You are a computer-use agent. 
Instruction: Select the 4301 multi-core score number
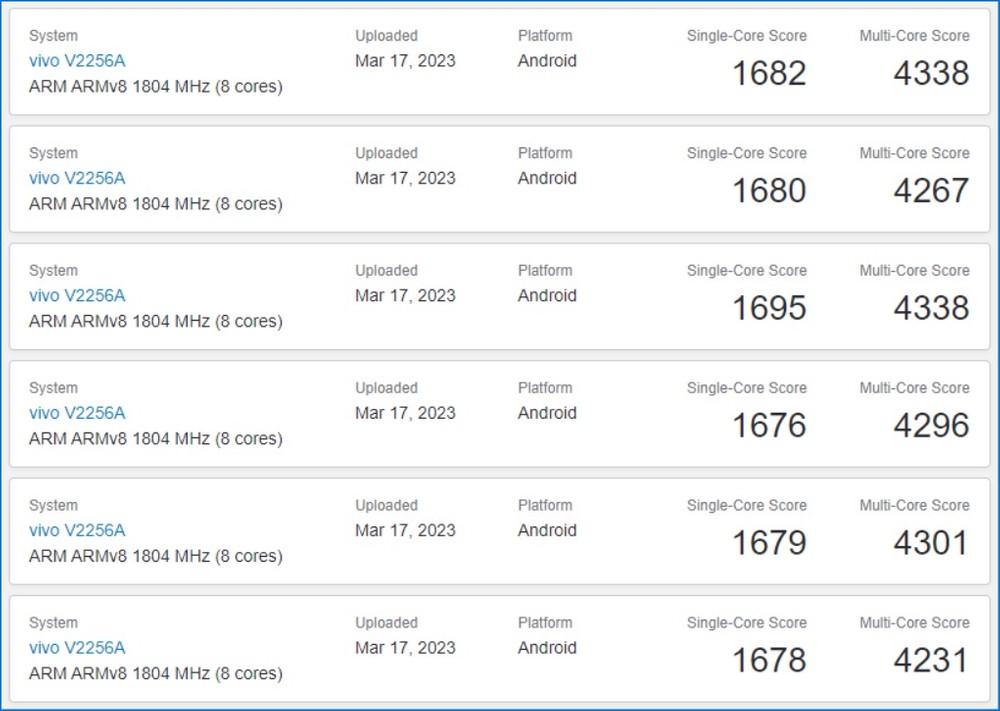[931, 543]
